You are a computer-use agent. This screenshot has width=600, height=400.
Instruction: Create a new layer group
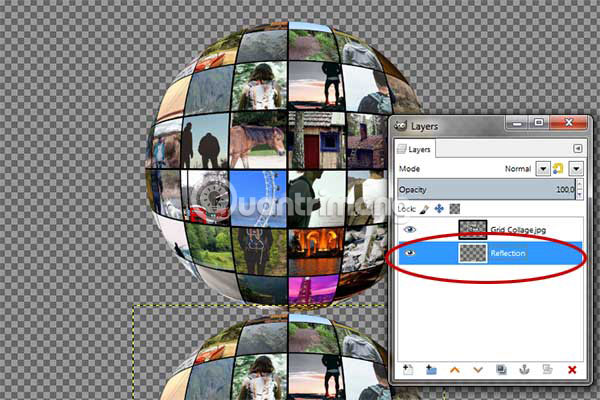(430, 369)
